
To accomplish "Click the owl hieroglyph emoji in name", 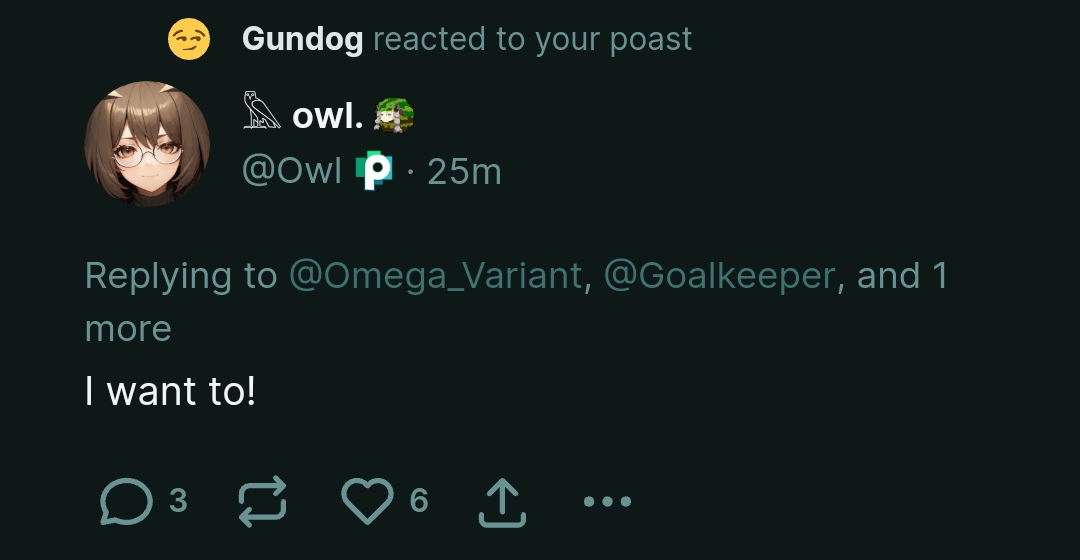I will click(262, 112).
